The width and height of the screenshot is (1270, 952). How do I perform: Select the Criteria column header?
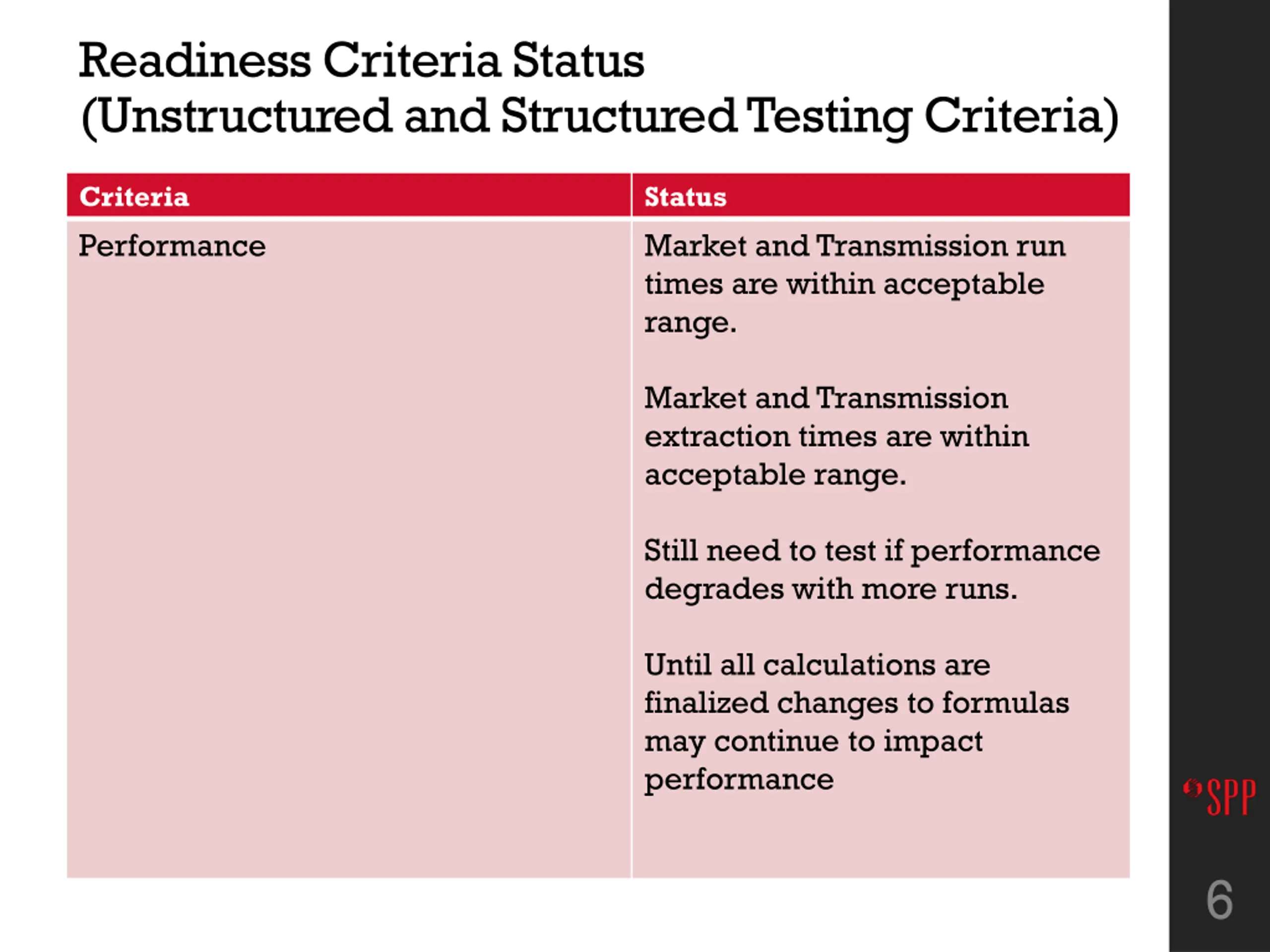tap(349, 196)
